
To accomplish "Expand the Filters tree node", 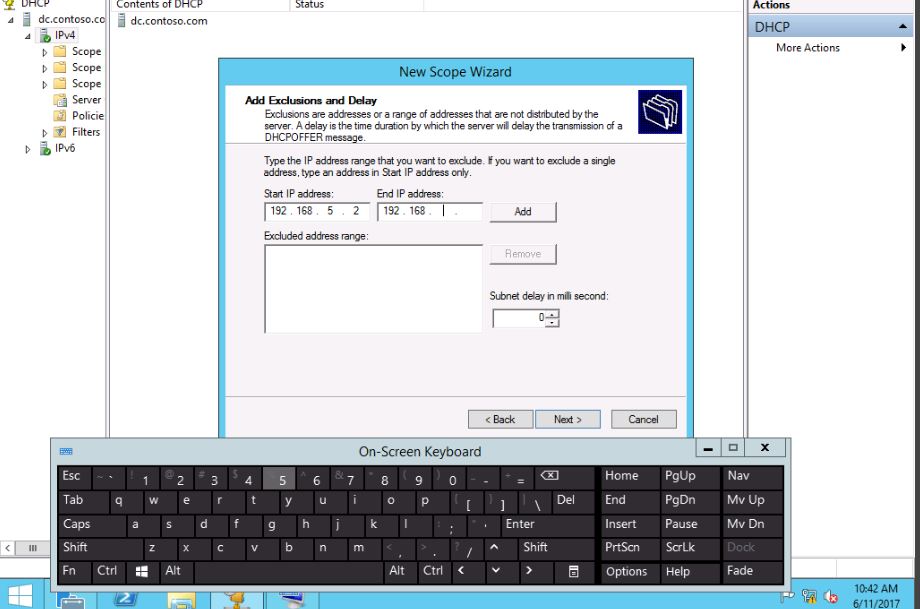I will (44, 132).
